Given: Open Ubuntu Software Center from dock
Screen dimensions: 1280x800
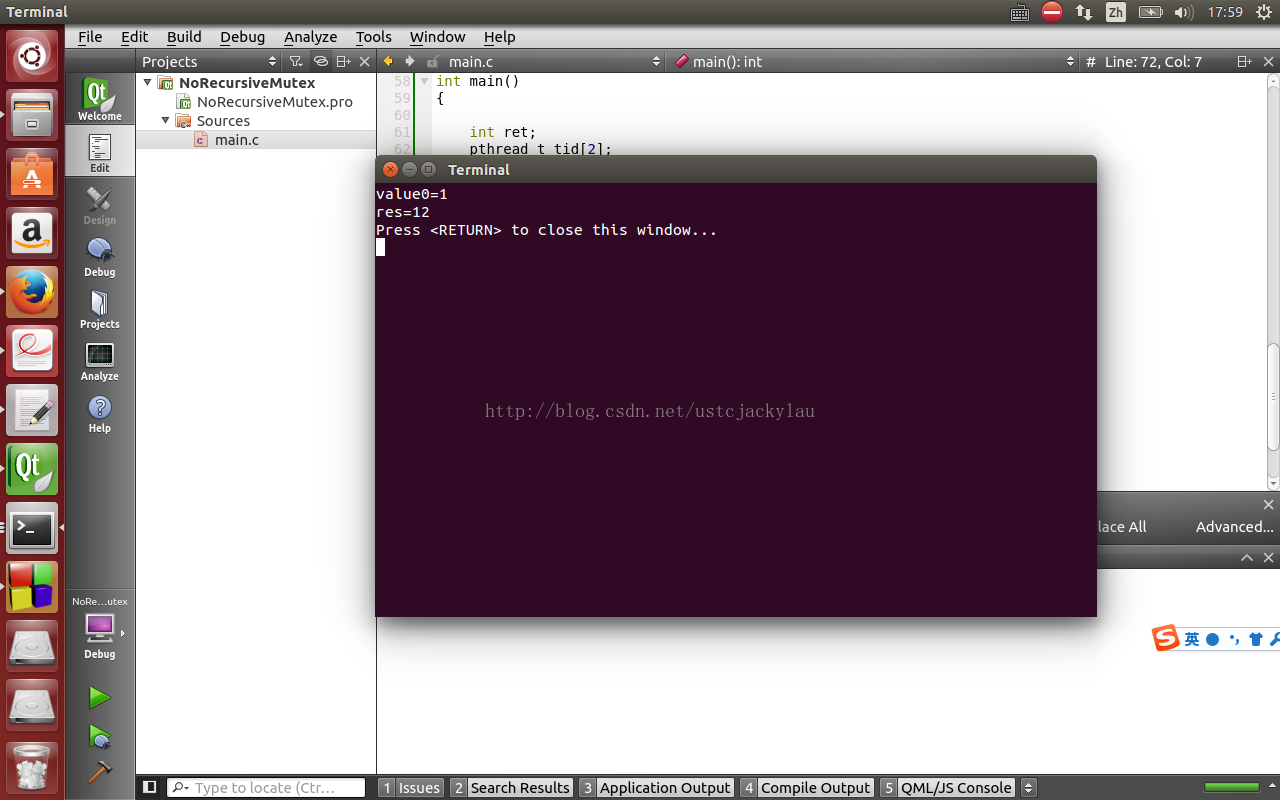Looking at the screenshot, I should tap(33, 174).
